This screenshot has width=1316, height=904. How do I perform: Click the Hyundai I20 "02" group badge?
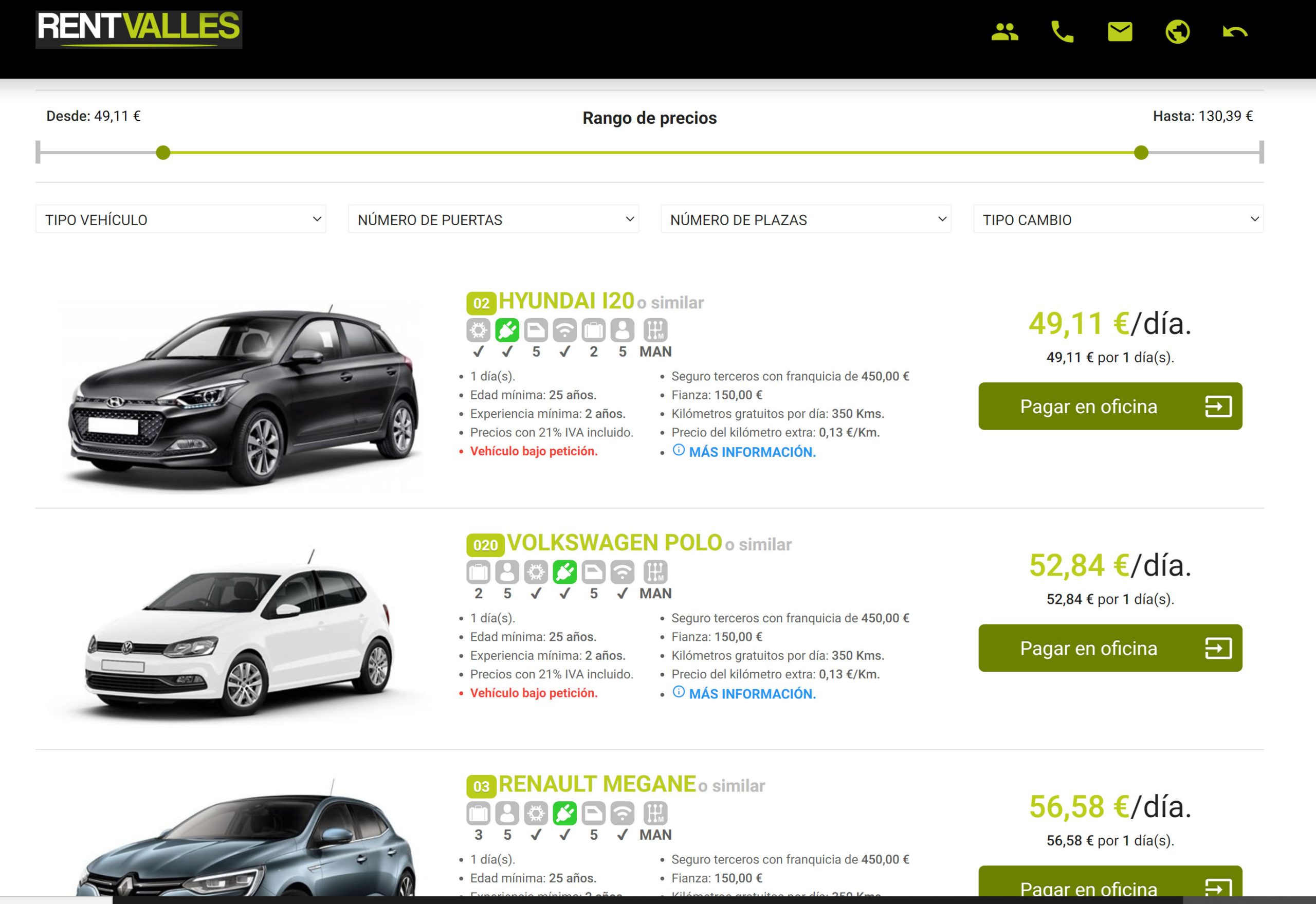[481, 303]
